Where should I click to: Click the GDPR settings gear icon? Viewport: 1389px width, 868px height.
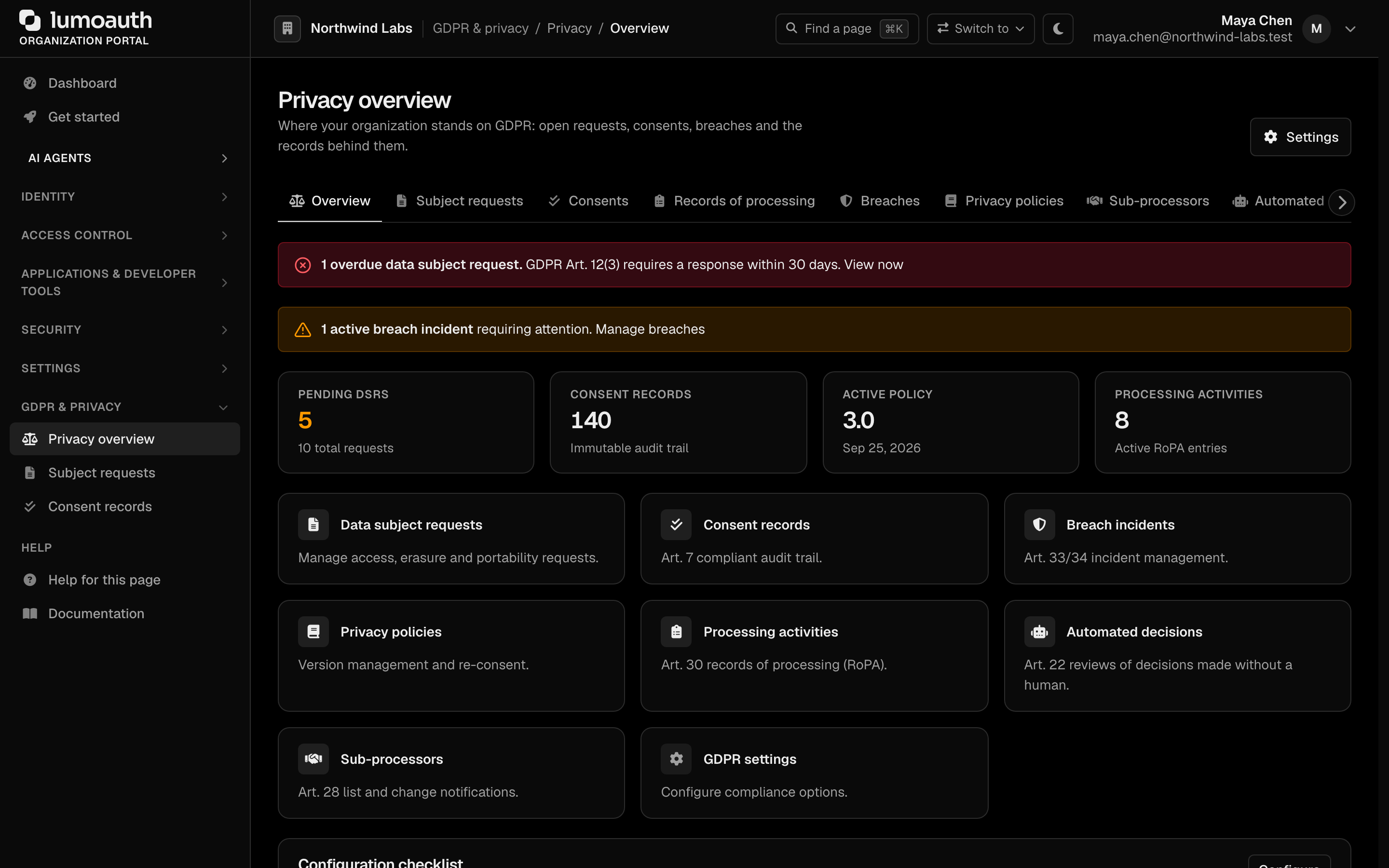(676, 759)
